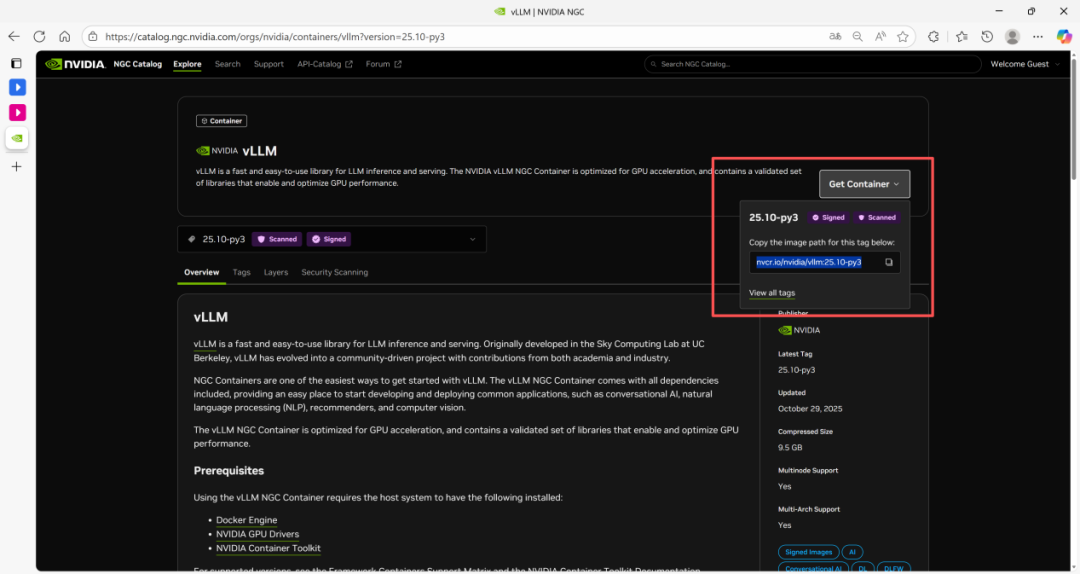The width and height of the screenshot is (1080, 574).
Task: Open the Copilot icon in browser toolbar
Action: point(1064,36)
